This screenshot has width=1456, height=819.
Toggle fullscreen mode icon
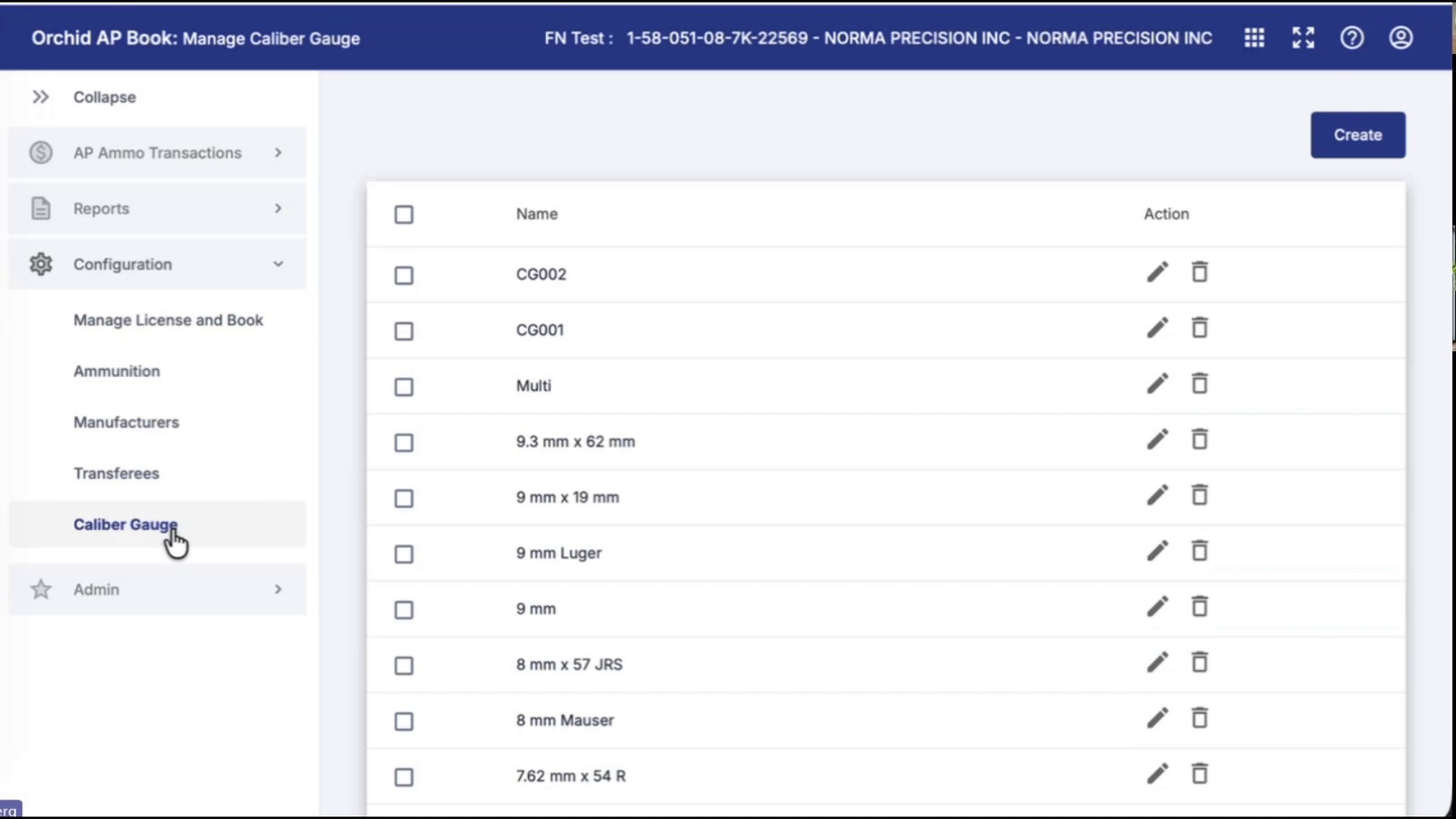pos(1303,38)
